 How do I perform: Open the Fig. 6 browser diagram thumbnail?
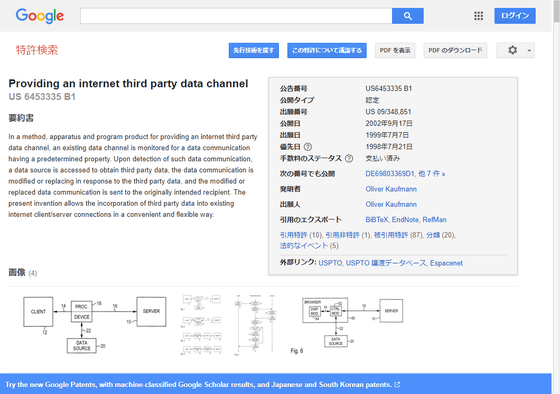[x=347, y=325]
